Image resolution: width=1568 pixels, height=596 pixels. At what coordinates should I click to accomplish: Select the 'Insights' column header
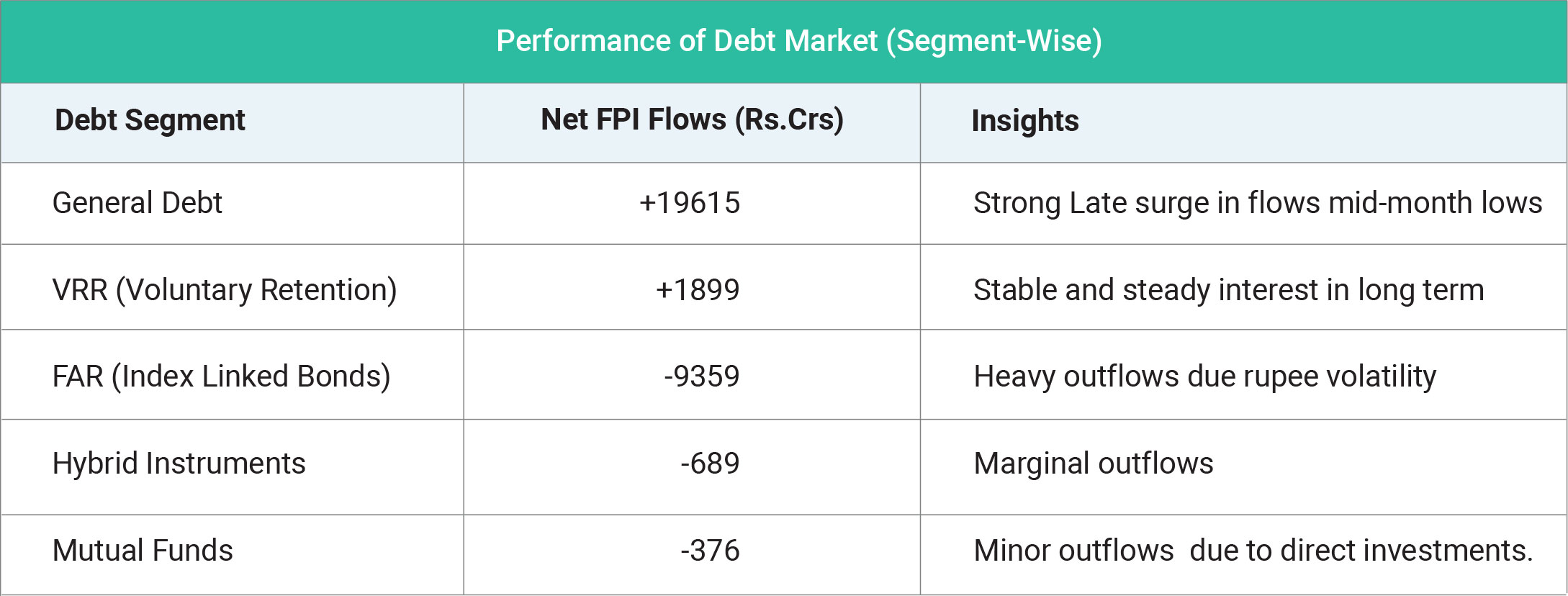(x=1024, y=121)
